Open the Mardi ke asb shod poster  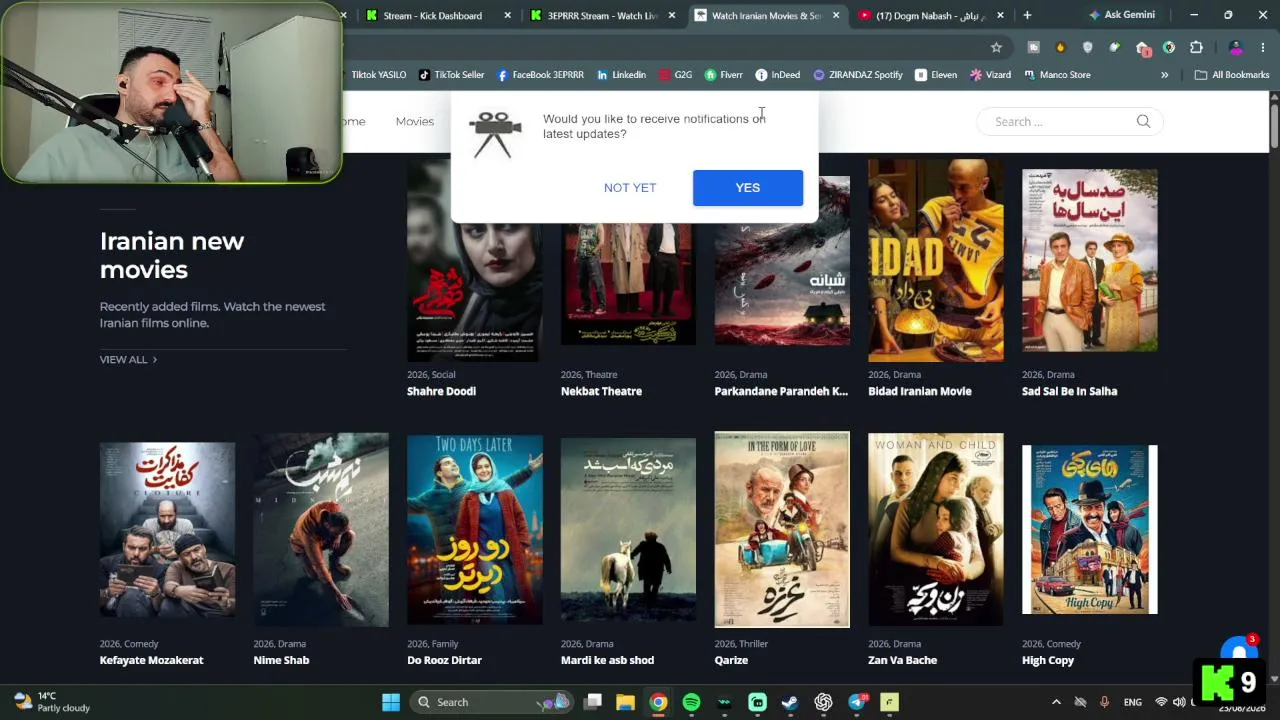pos(628,530)
